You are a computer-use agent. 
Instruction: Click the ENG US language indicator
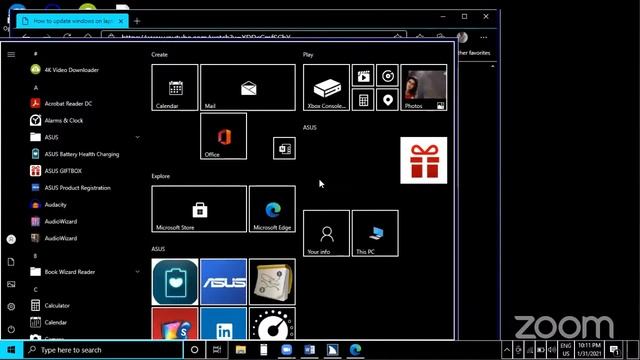coord(566,350)
